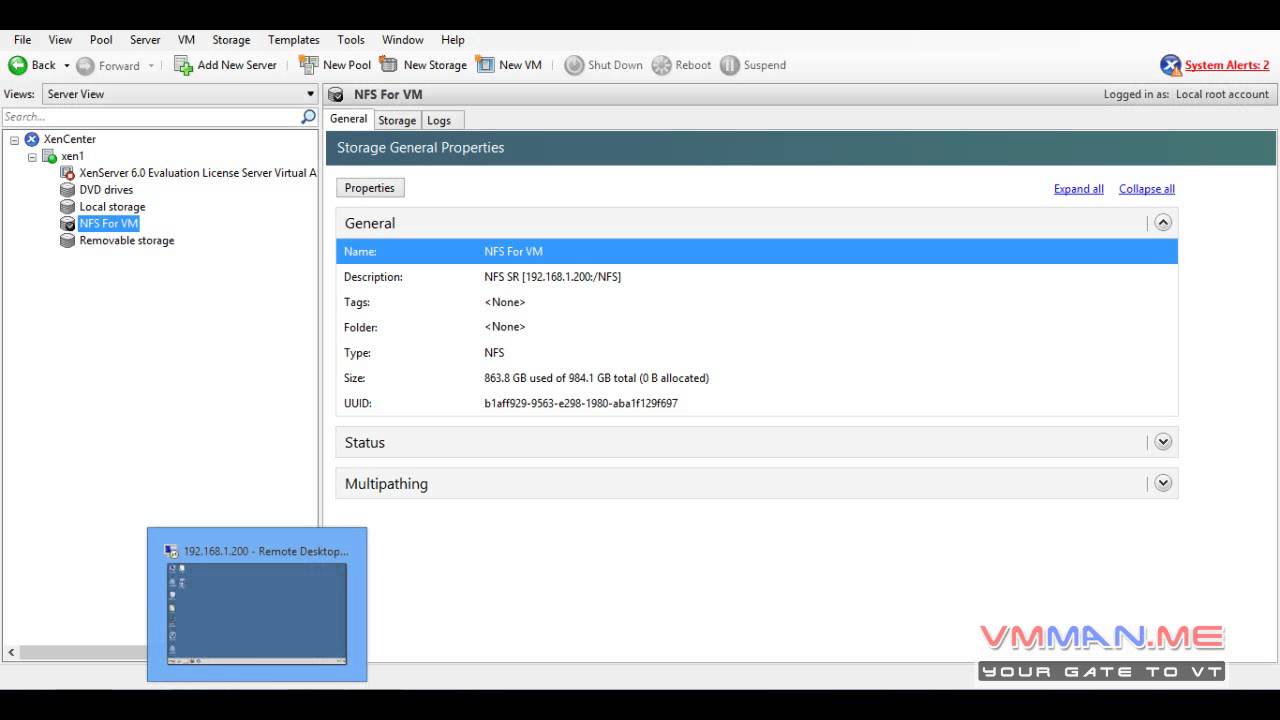Select the UUID value b1aff929
The image size is (1280, 720).
click(581, 404)
